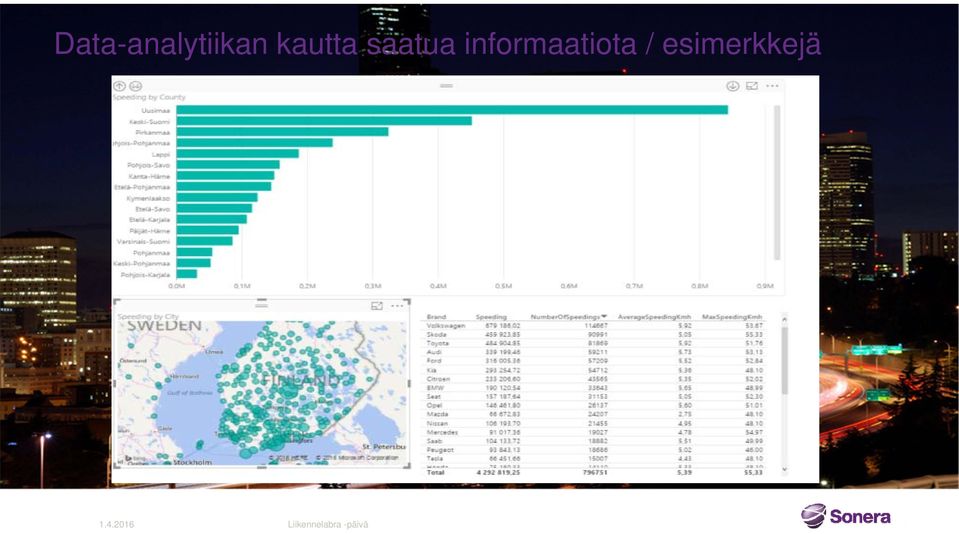Click the drill up arrow icon on county chart
This screenshot has height=534, width=959.
[x=120, y=86]
